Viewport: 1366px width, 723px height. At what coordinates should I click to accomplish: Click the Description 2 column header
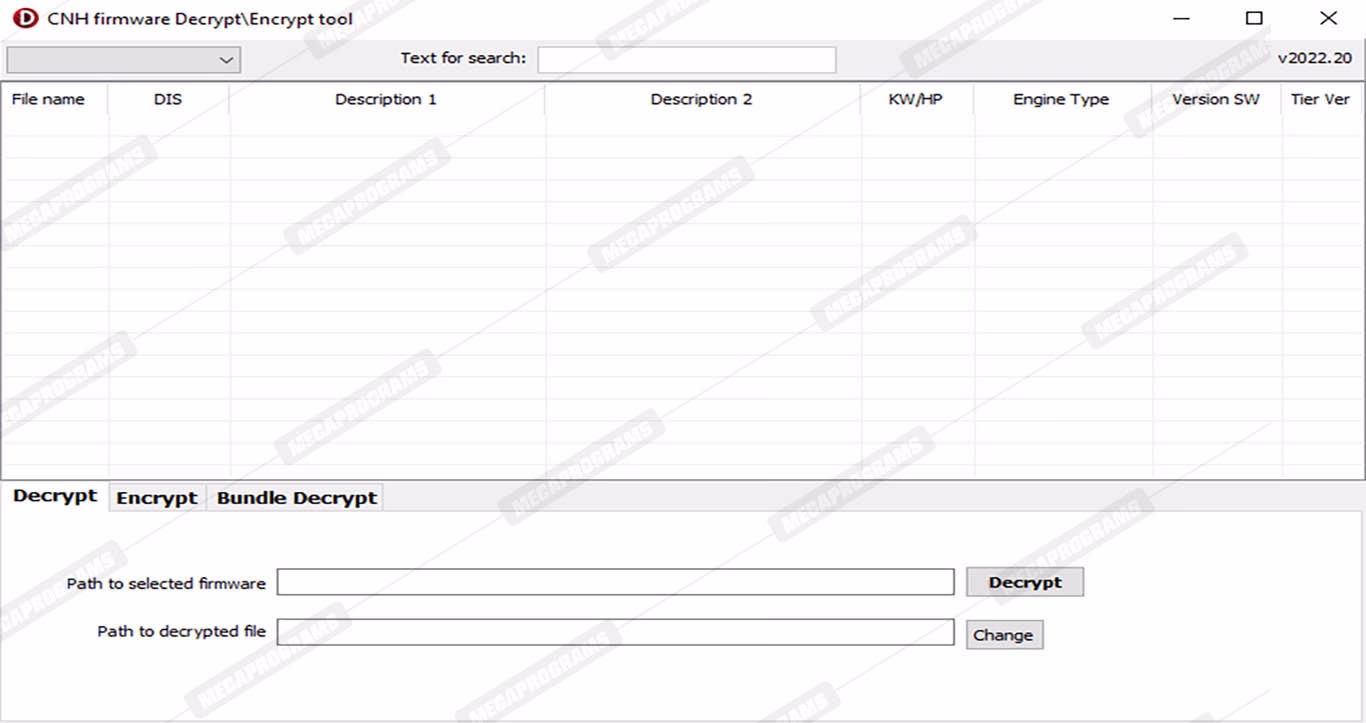(x=701, y=99)
